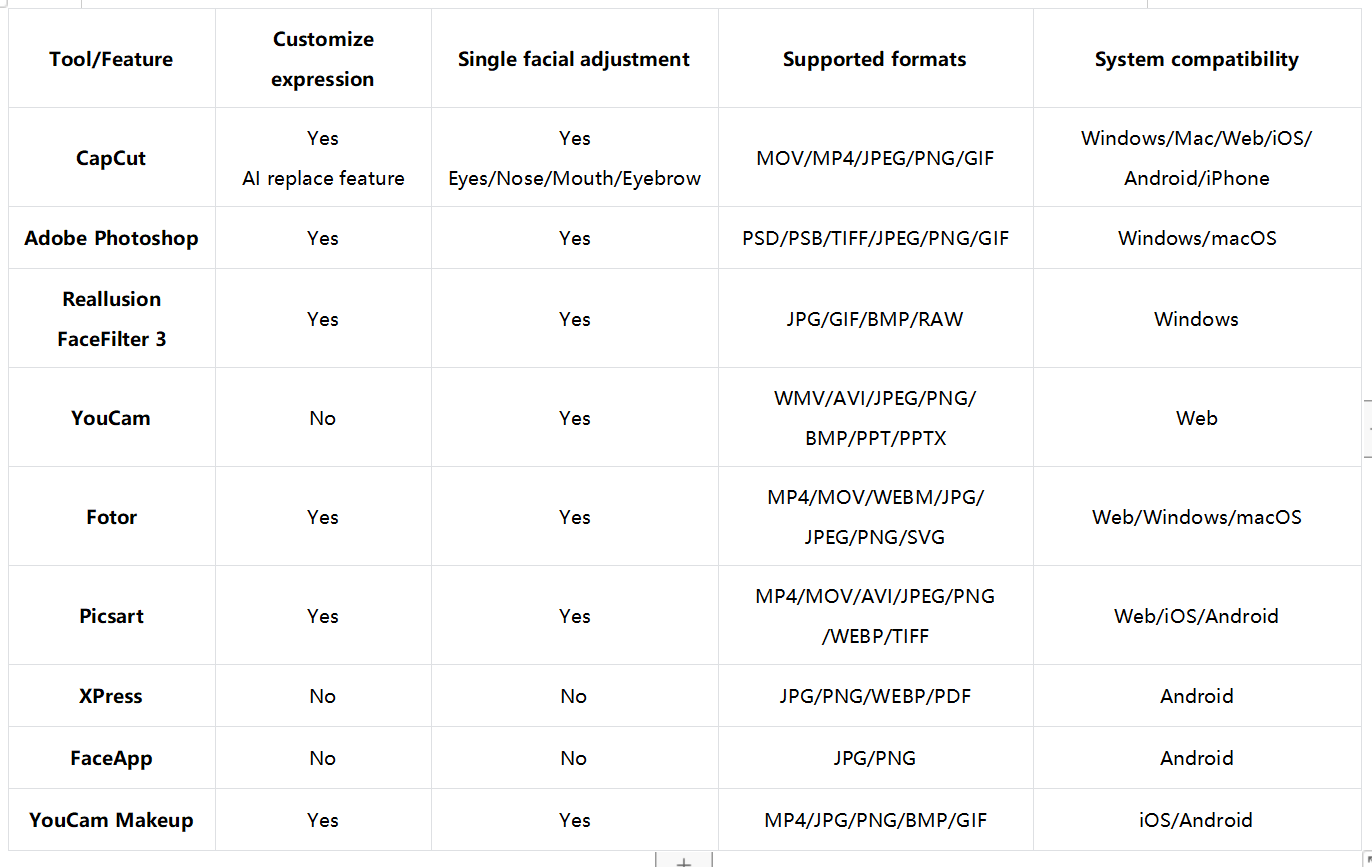Click the Reallusion FaceFilter 3 cell
This screenshot has width=1372, height=867.
coord(111,319)
